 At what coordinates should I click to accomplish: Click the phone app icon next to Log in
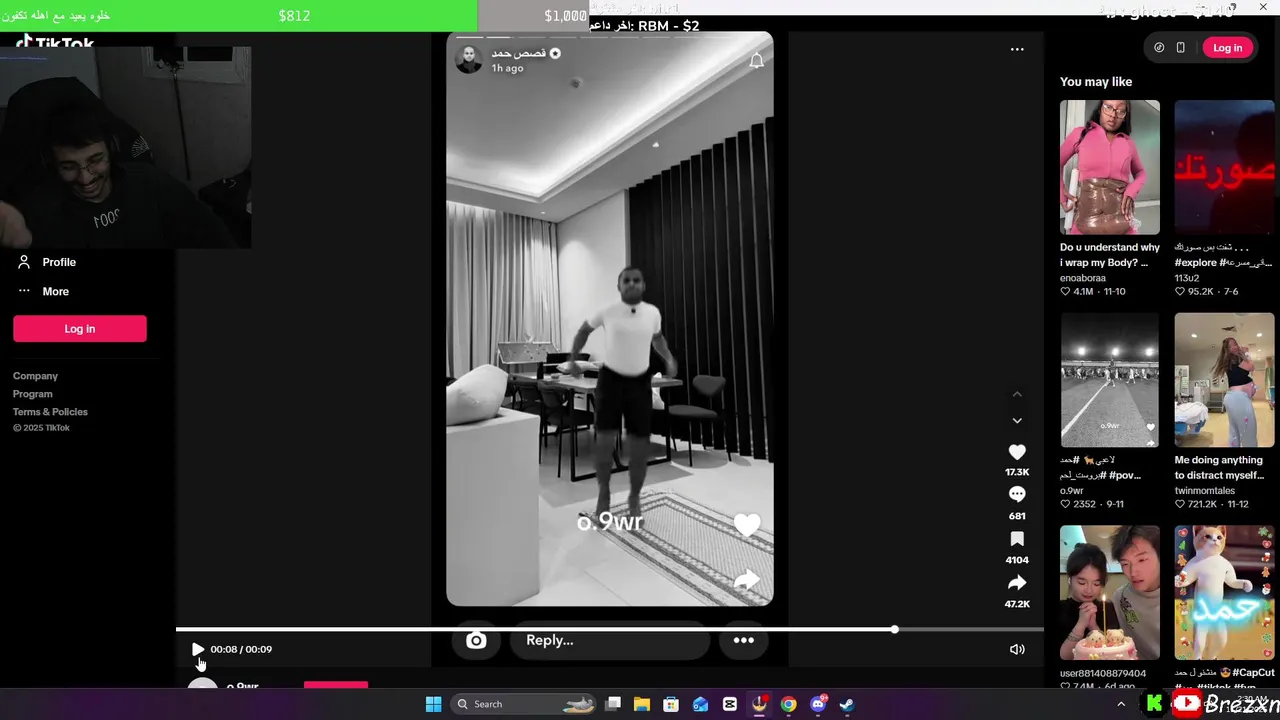click(1181, 48)
